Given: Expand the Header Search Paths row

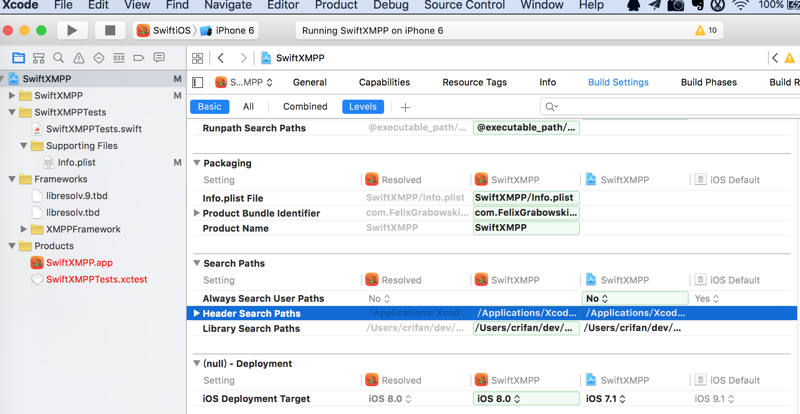Looking at the screenshot, I should 196,313.
